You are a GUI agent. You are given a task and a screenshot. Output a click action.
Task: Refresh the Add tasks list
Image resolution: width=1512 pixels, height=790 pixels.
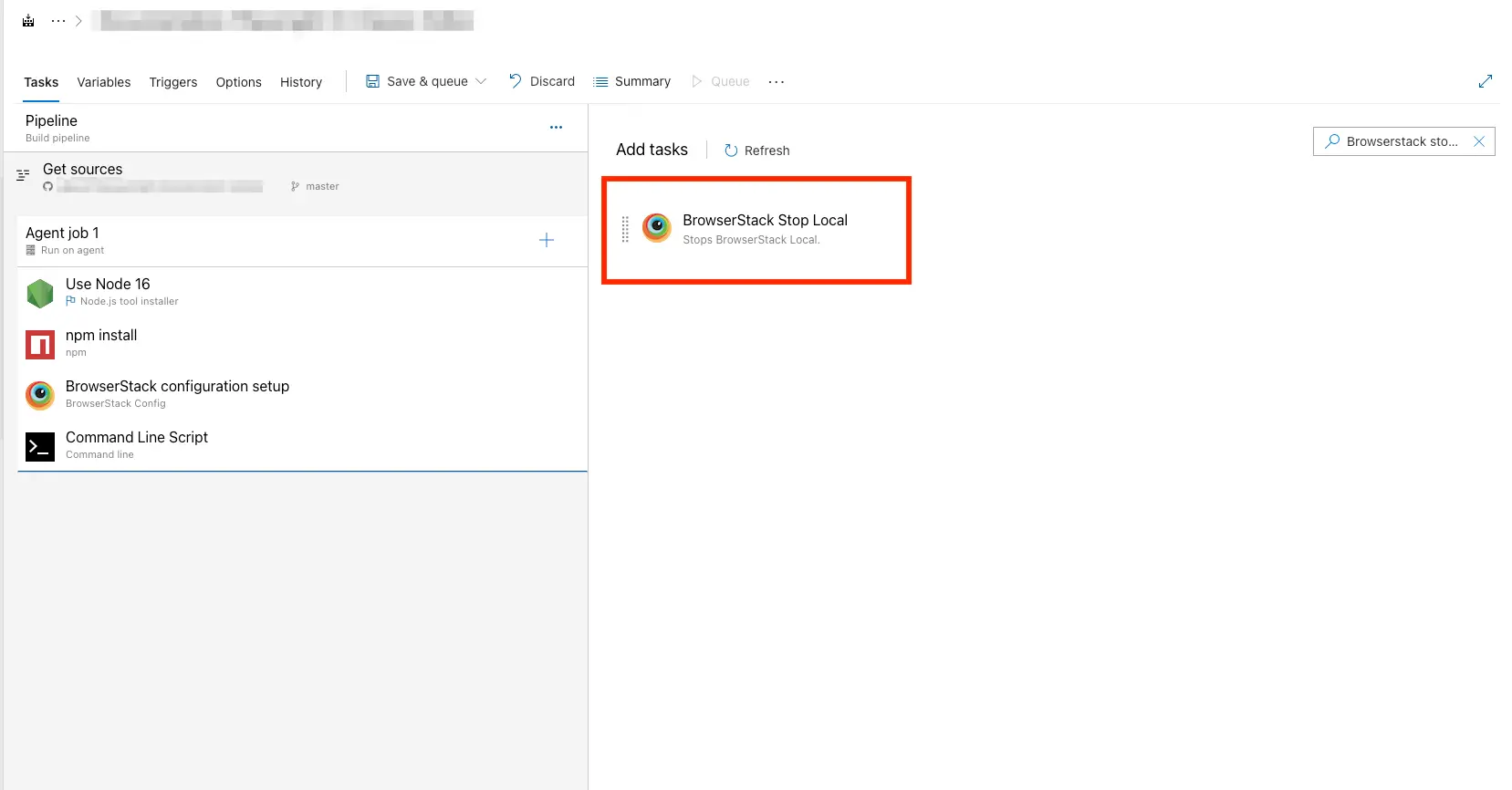pyautogui.click(x=756, y=151)
